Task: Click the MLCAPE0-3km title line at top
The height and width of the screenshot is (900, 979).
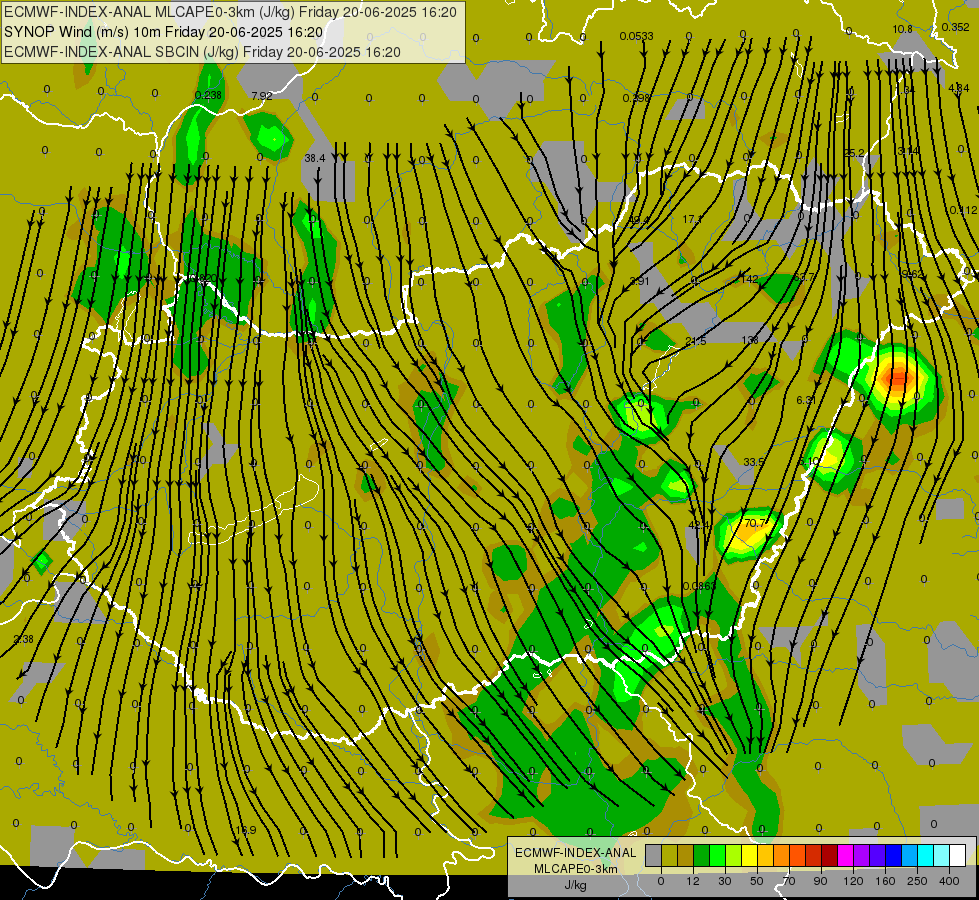Action: coord(230,12)
